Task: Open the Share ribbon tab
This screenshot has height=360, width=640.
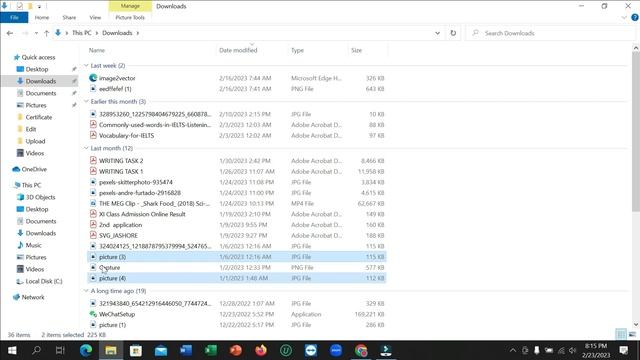Action: click(69, 18)
